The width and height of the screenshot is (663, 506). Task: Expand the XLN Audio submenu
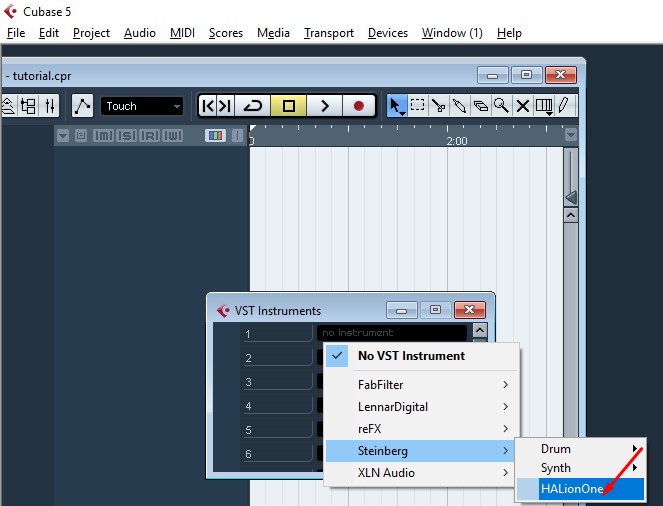(x=422, y=473)
